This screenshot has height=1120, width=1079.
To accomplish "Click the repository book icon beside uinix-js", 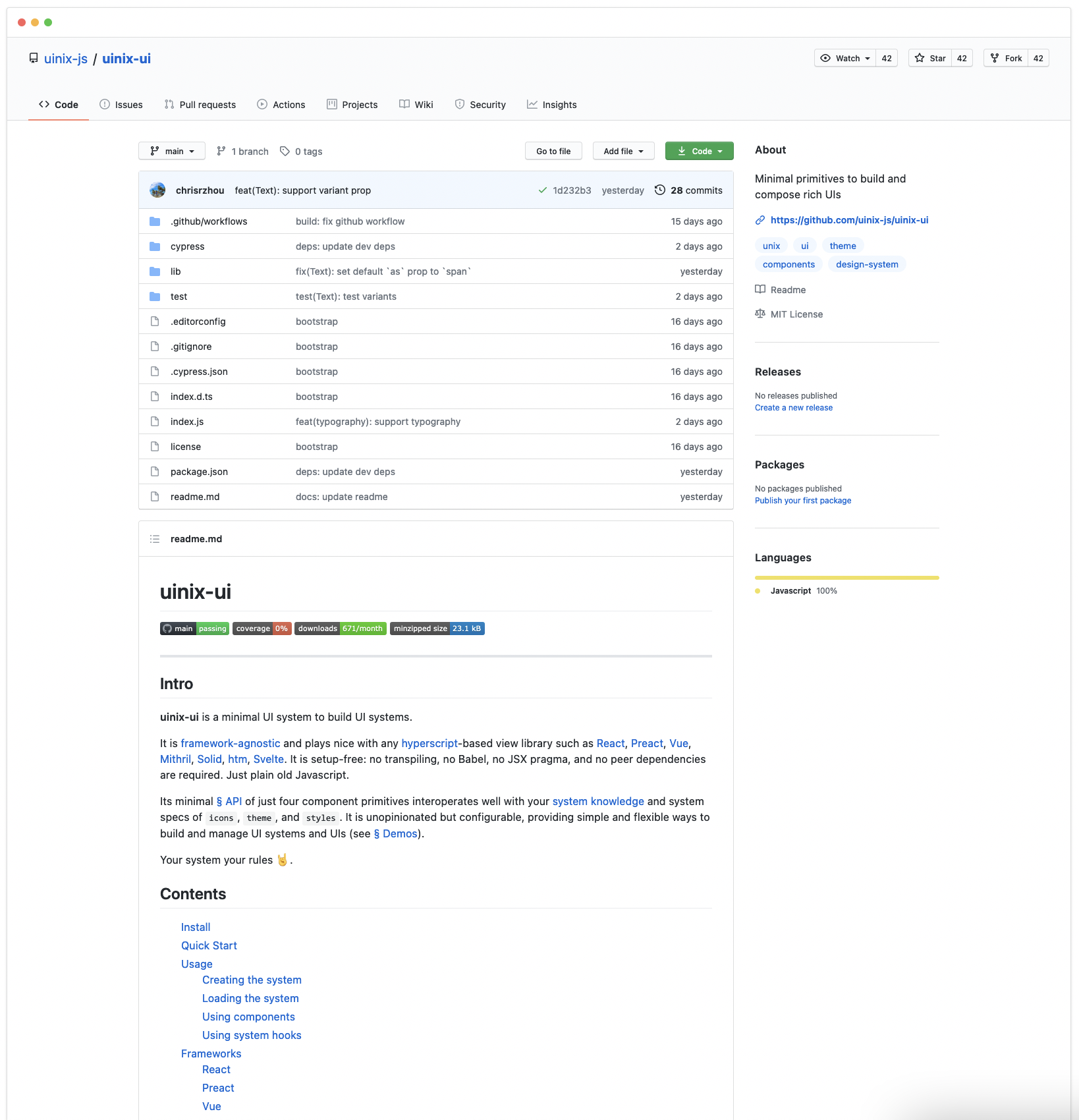I will (x=33, y=58).
